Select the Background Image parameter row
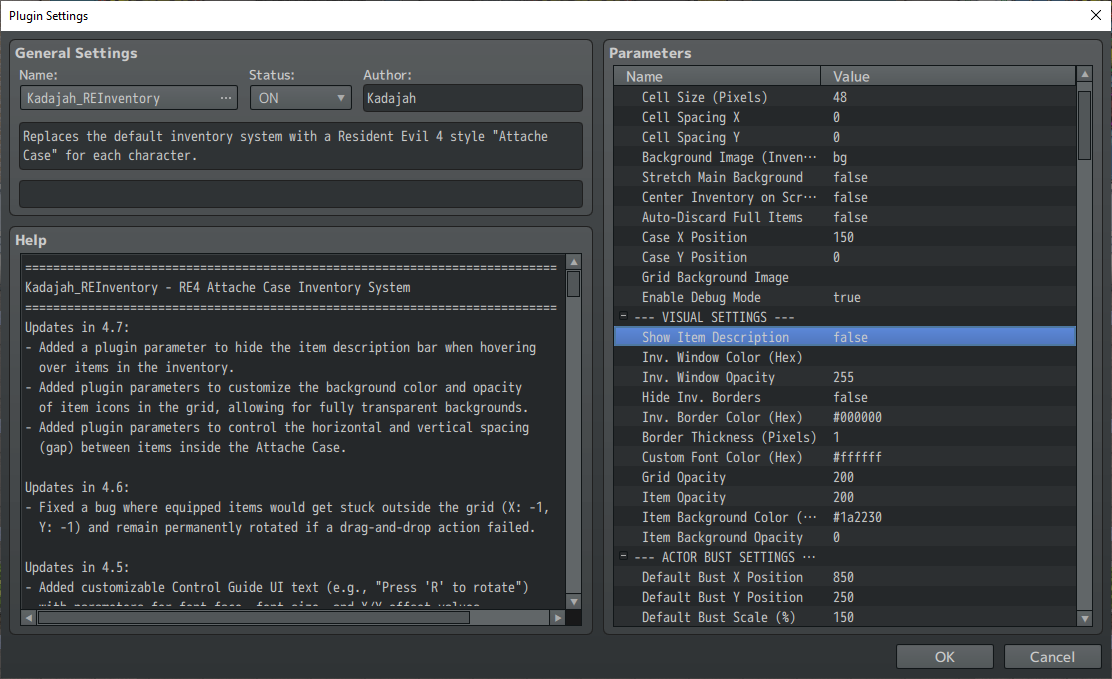The height and width of the screenshot is (679, 1112). tap(845, 157)
